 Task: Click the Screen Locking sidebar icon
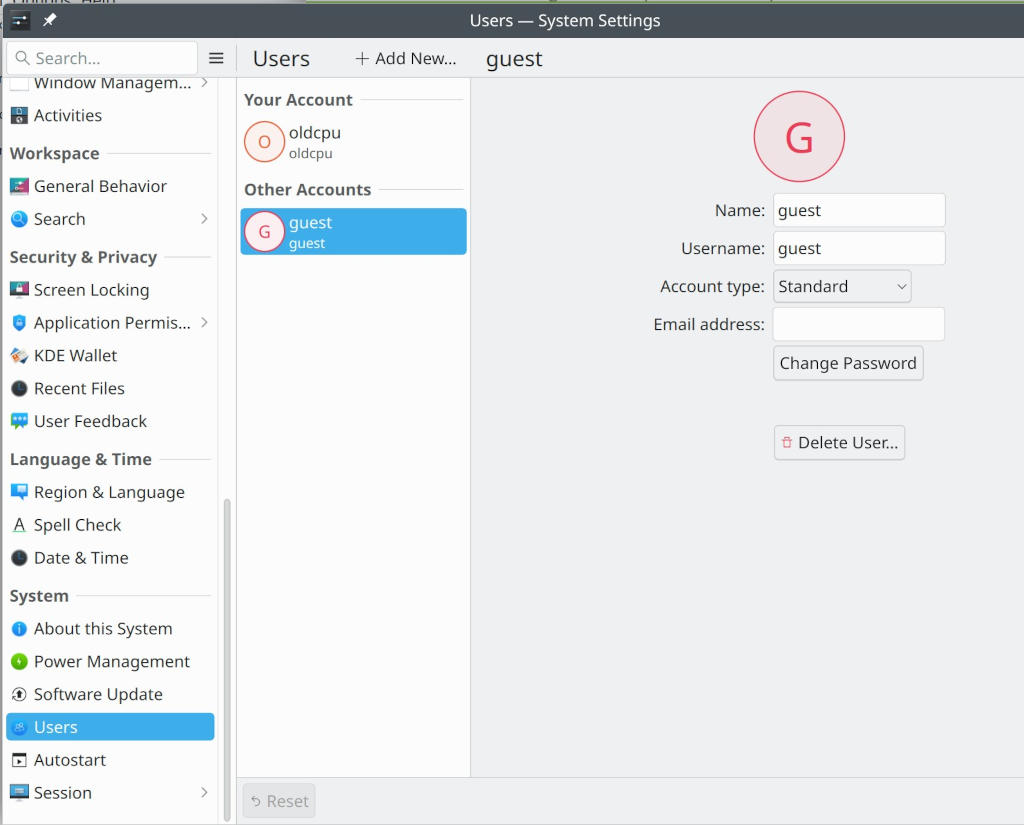(19, 290)
